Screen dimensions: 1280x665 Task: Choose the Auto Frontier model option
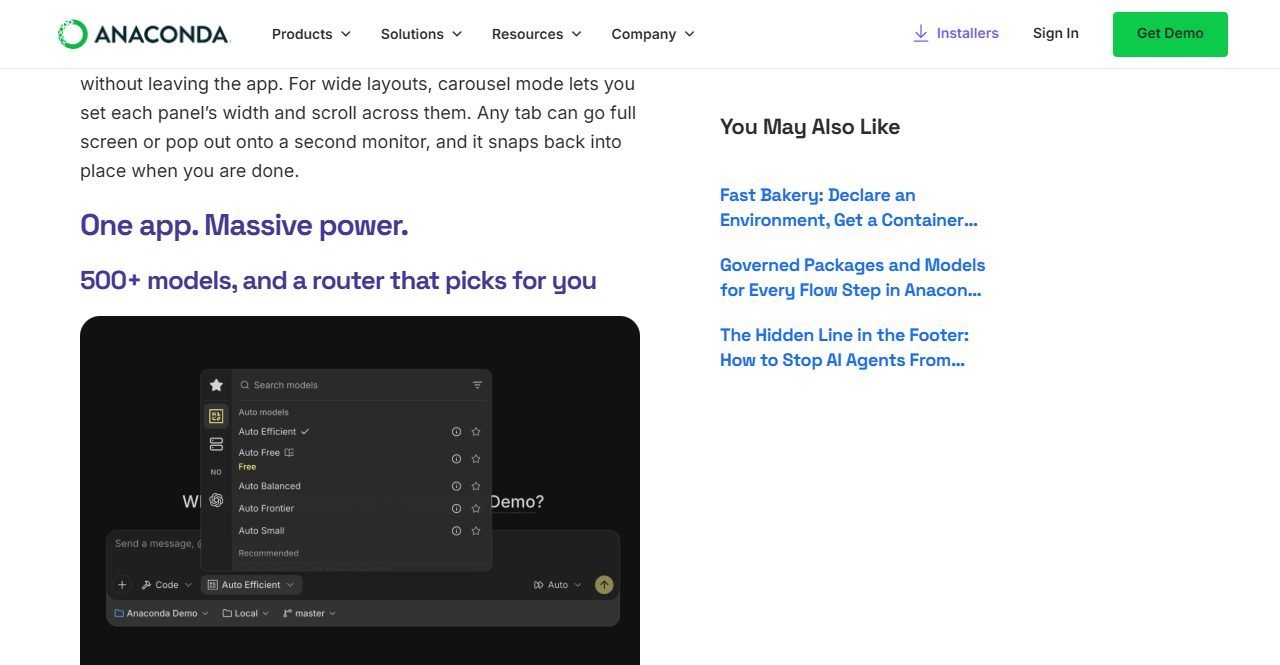[x=266, y=508]
